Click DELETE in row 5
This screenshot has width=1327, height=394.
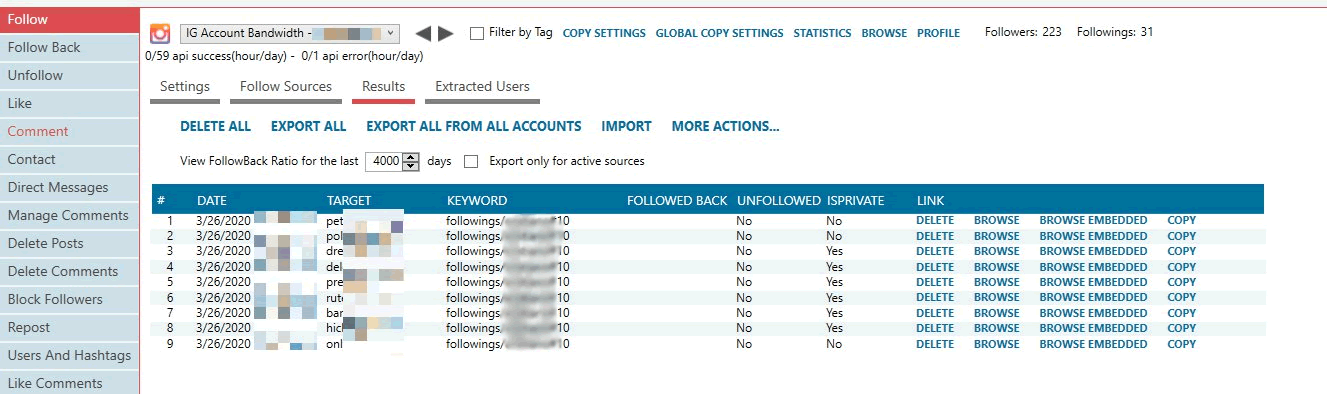(935, 282)
